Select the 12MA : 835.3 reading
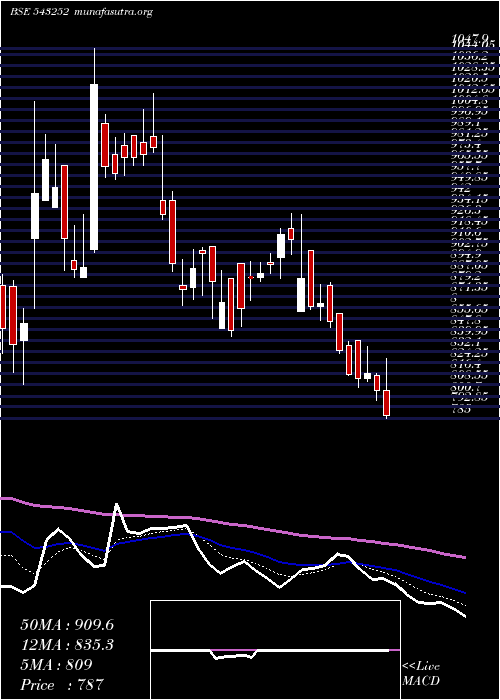500x700 pixels. pos(67,645)
